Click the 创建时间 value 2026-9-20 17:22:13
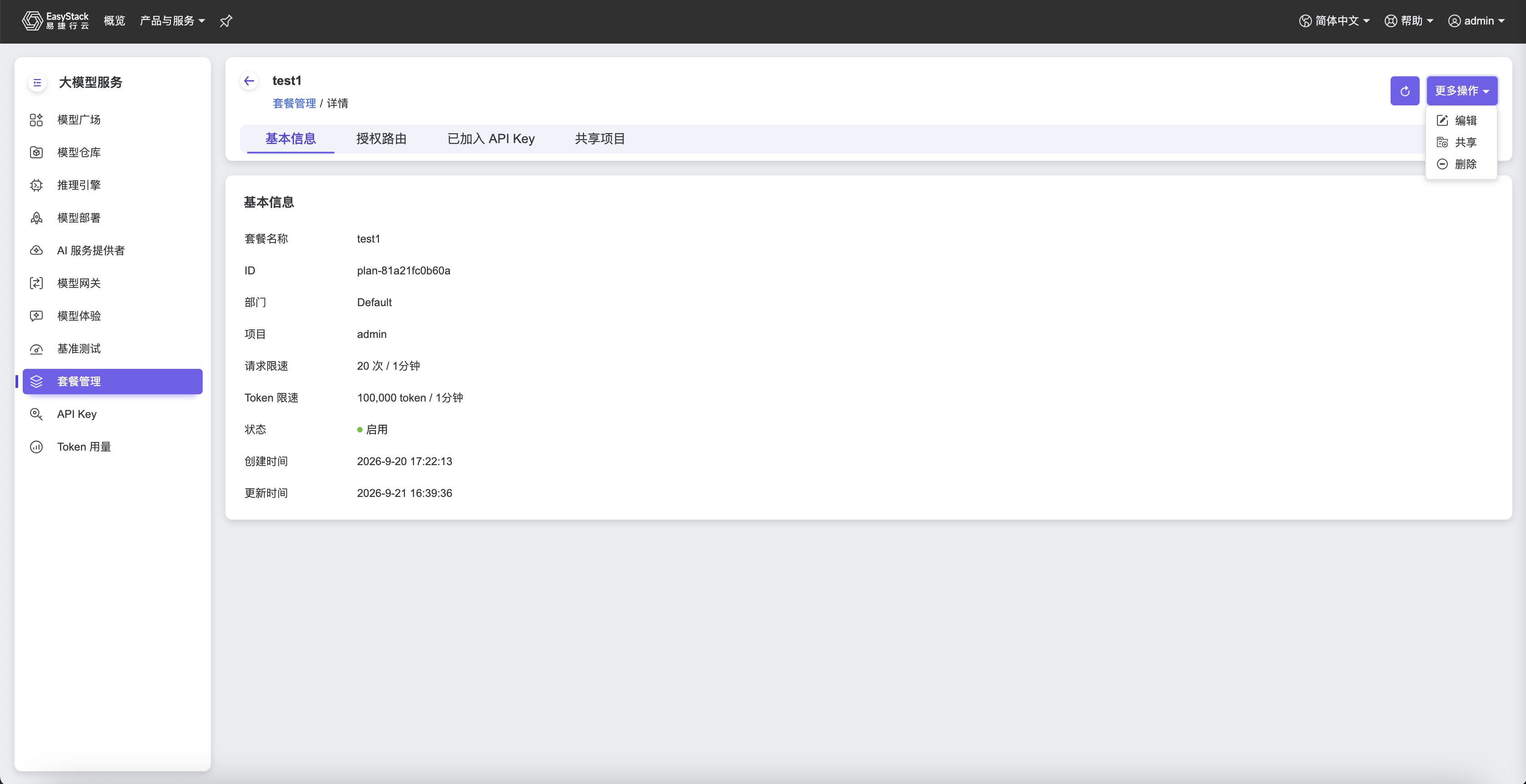1526x784 pixels. point(404,461)
